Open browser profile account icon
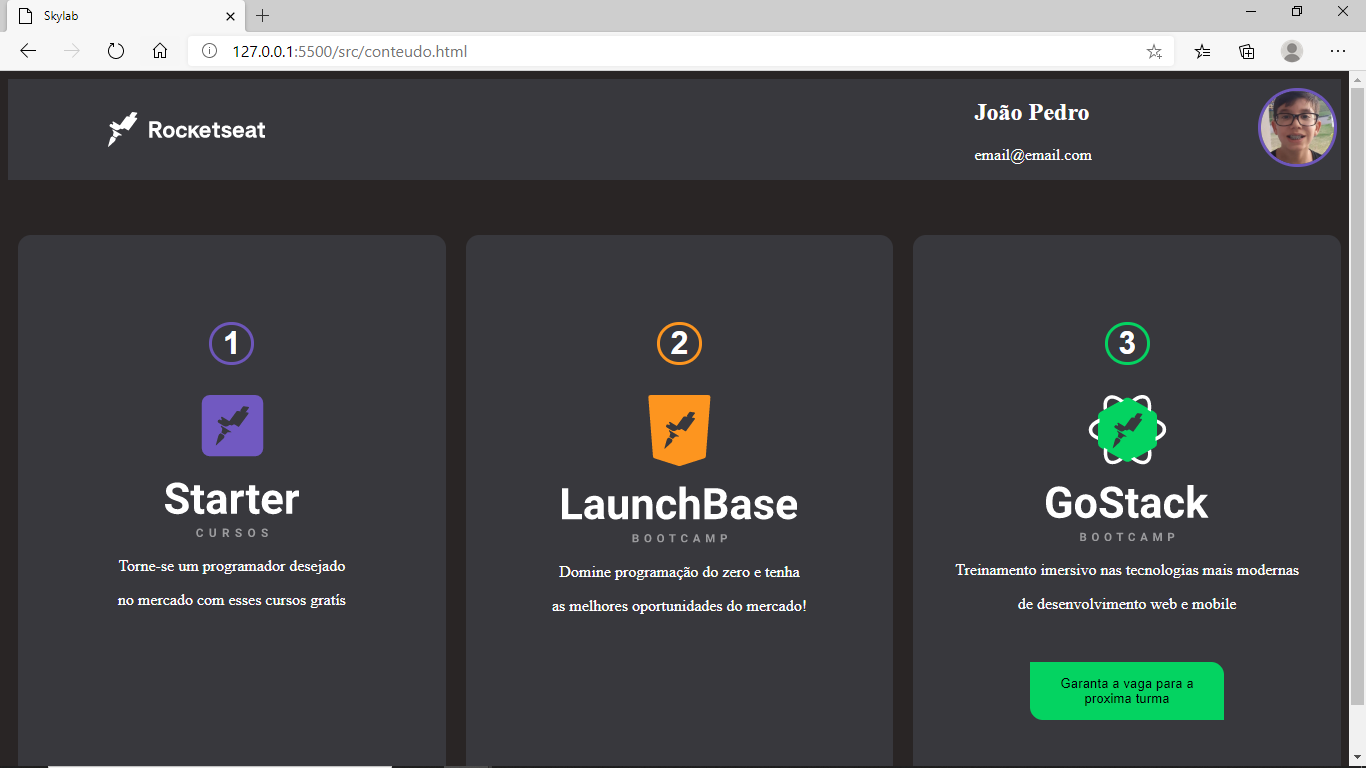Screen dimensions: 1366x768 point(1292,51)
